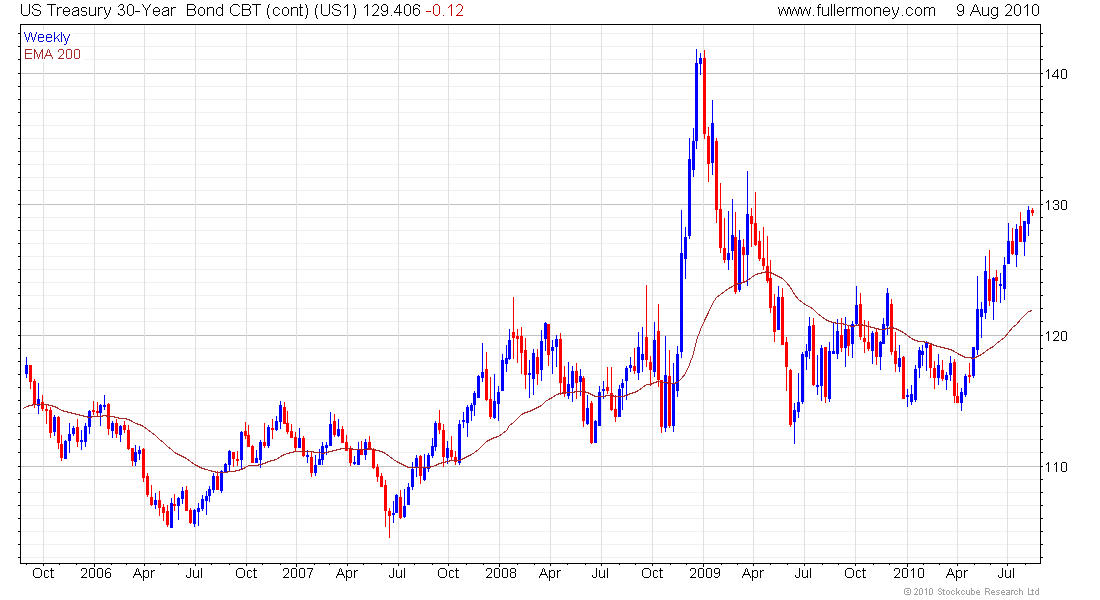1100x600 pixels.
Task: Click the last price value "129.406"
Action: (391, 11)
